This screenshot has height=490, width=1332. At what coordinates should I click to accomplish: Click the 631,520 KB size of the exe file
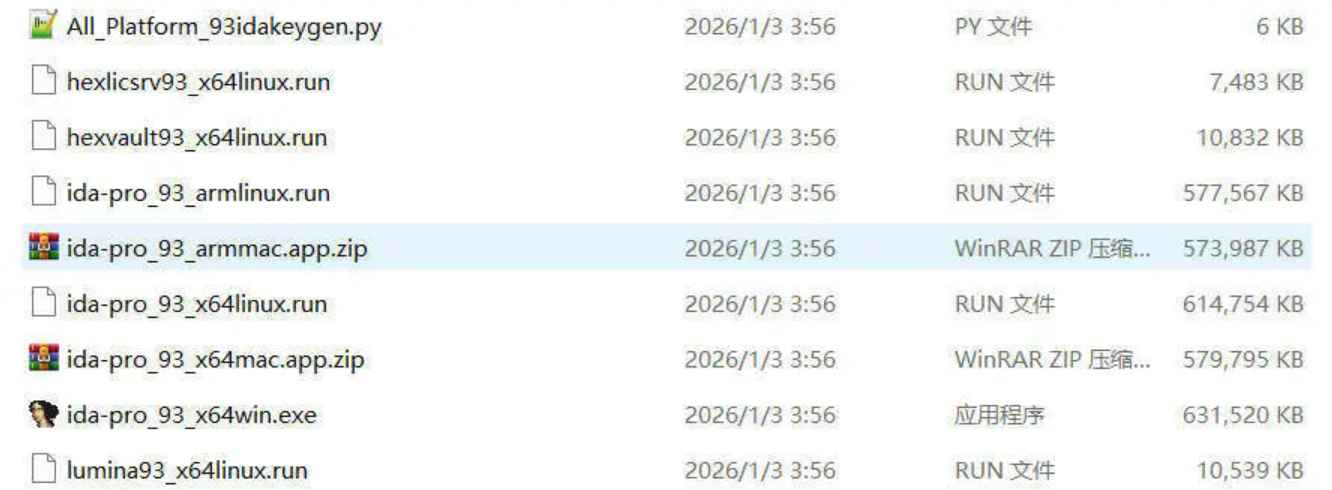(x=1243, y=415)
